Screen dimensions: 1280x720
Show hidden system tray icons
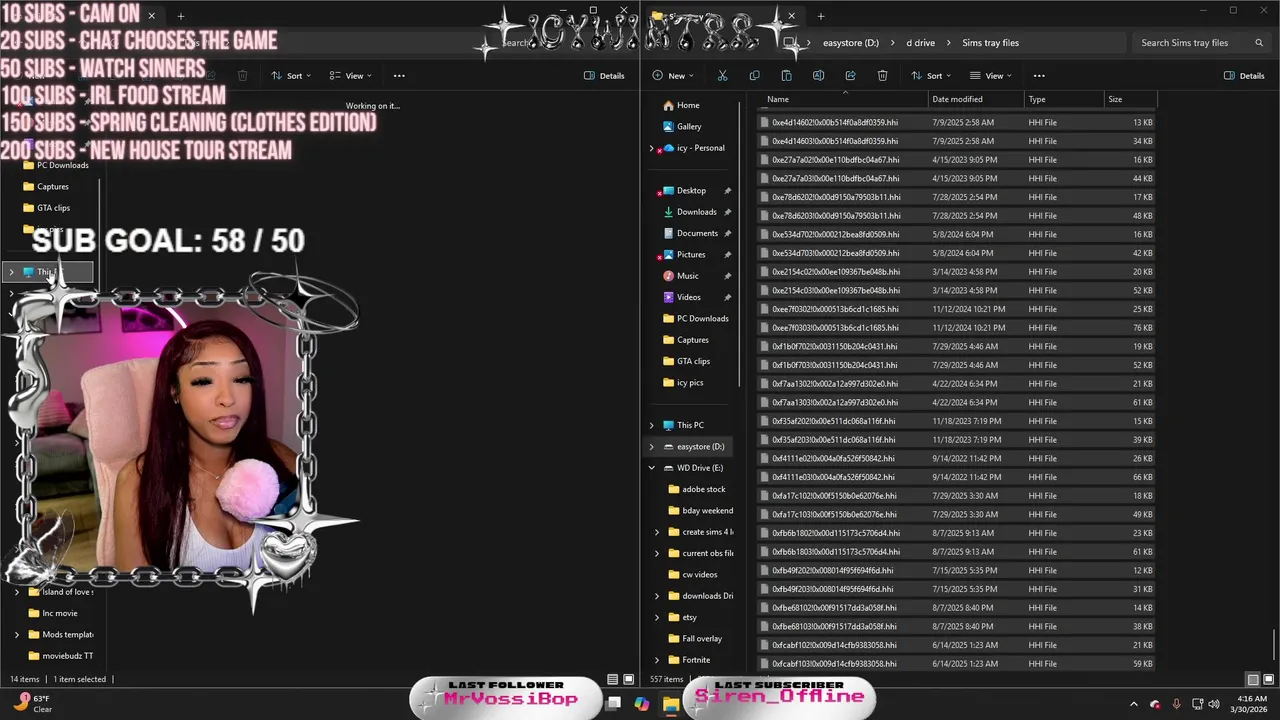[1133, 704]
